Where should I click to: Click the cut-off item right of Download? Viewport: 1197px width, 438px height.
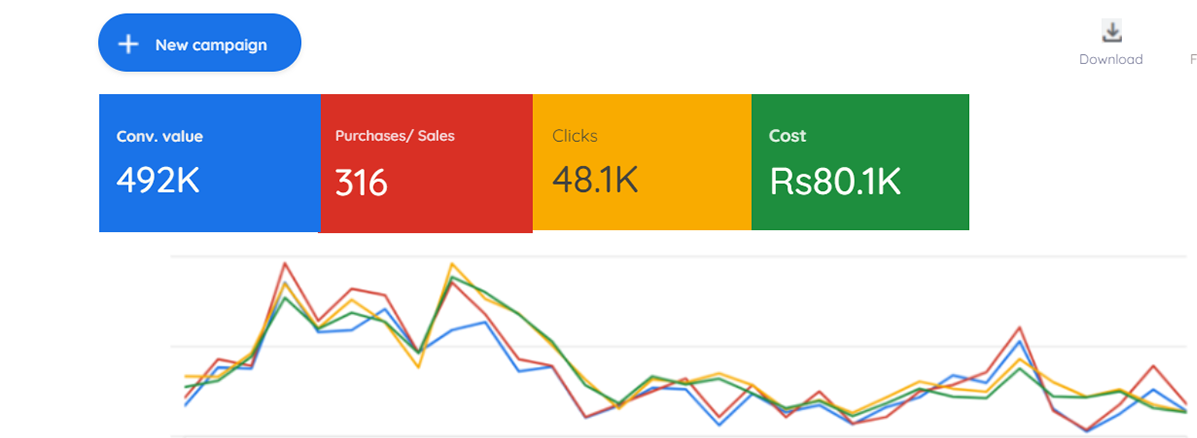(x=1192, y=59)
